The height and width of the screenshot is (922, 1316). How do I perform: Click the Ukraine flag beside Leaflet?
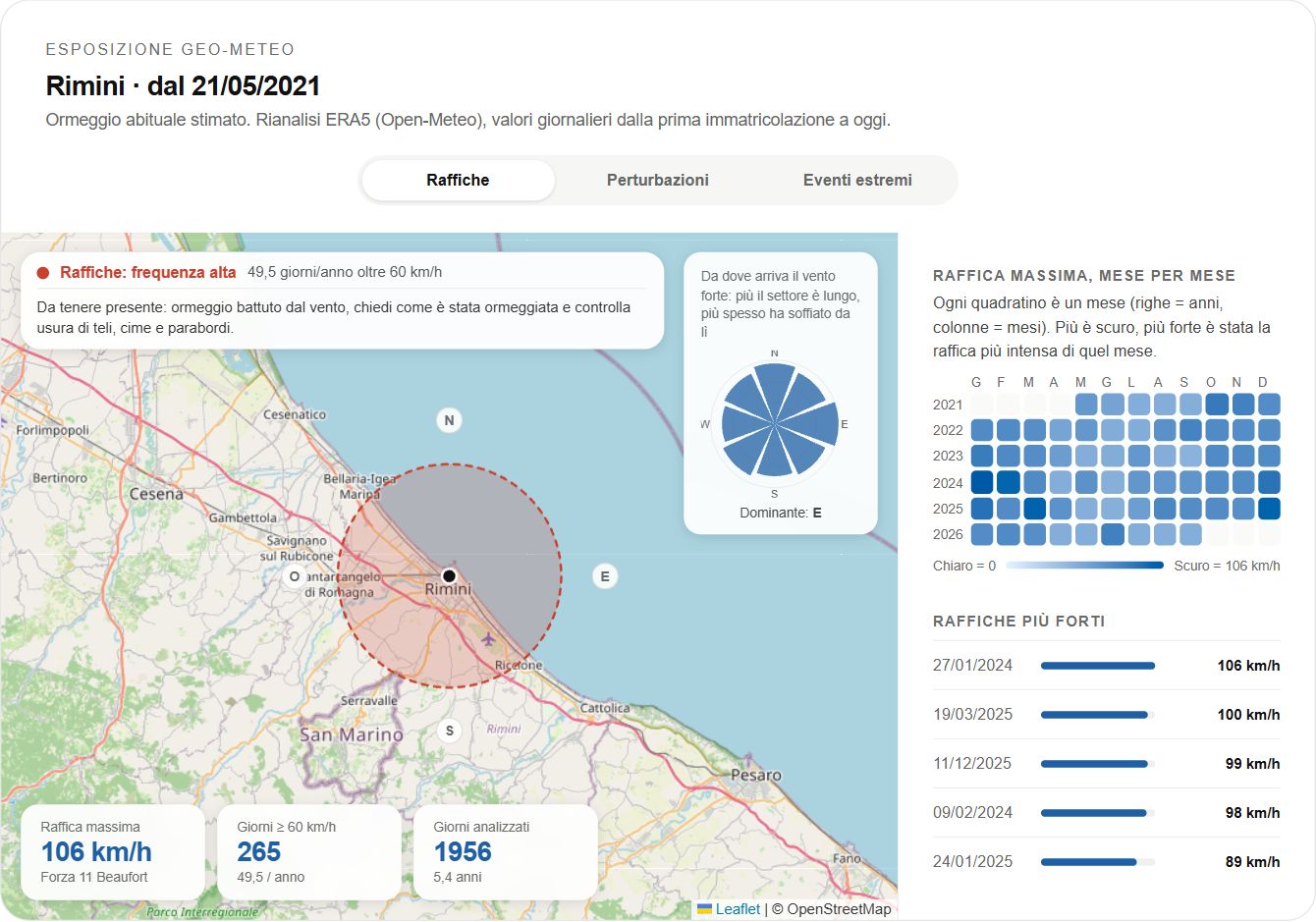pyautogui.click(x=704, y=909)
